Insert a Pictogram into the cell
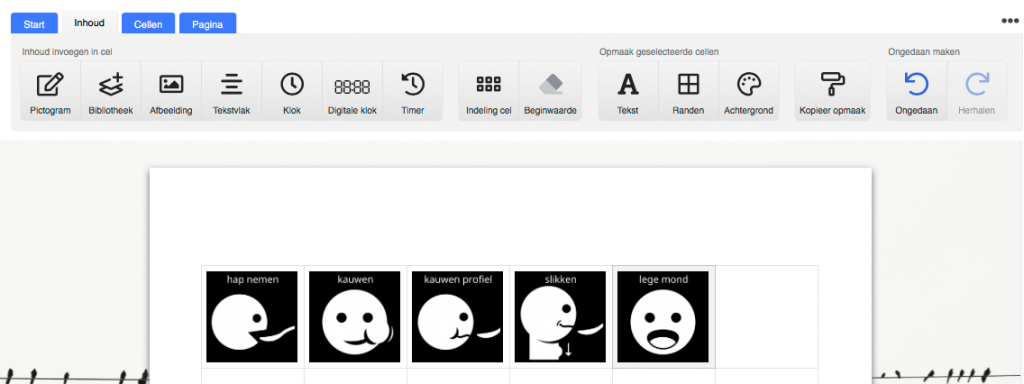Viewport: 1024px width, 384px height. click(50, 91)
